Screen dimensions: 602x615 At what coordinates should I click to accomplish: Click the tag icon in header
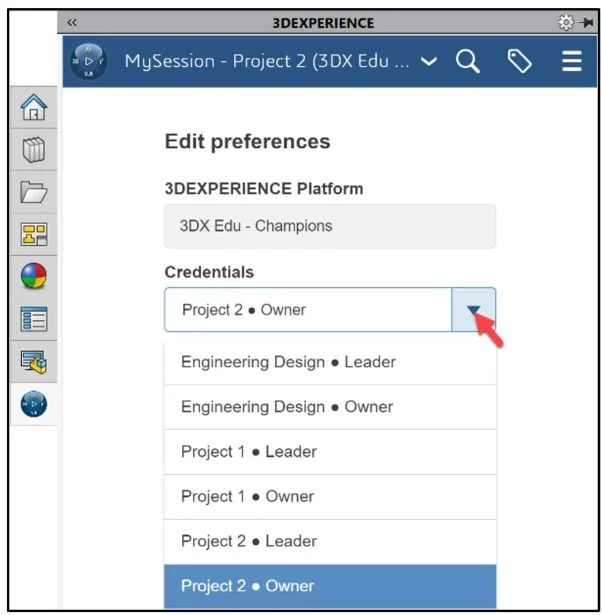coord(519,62)
